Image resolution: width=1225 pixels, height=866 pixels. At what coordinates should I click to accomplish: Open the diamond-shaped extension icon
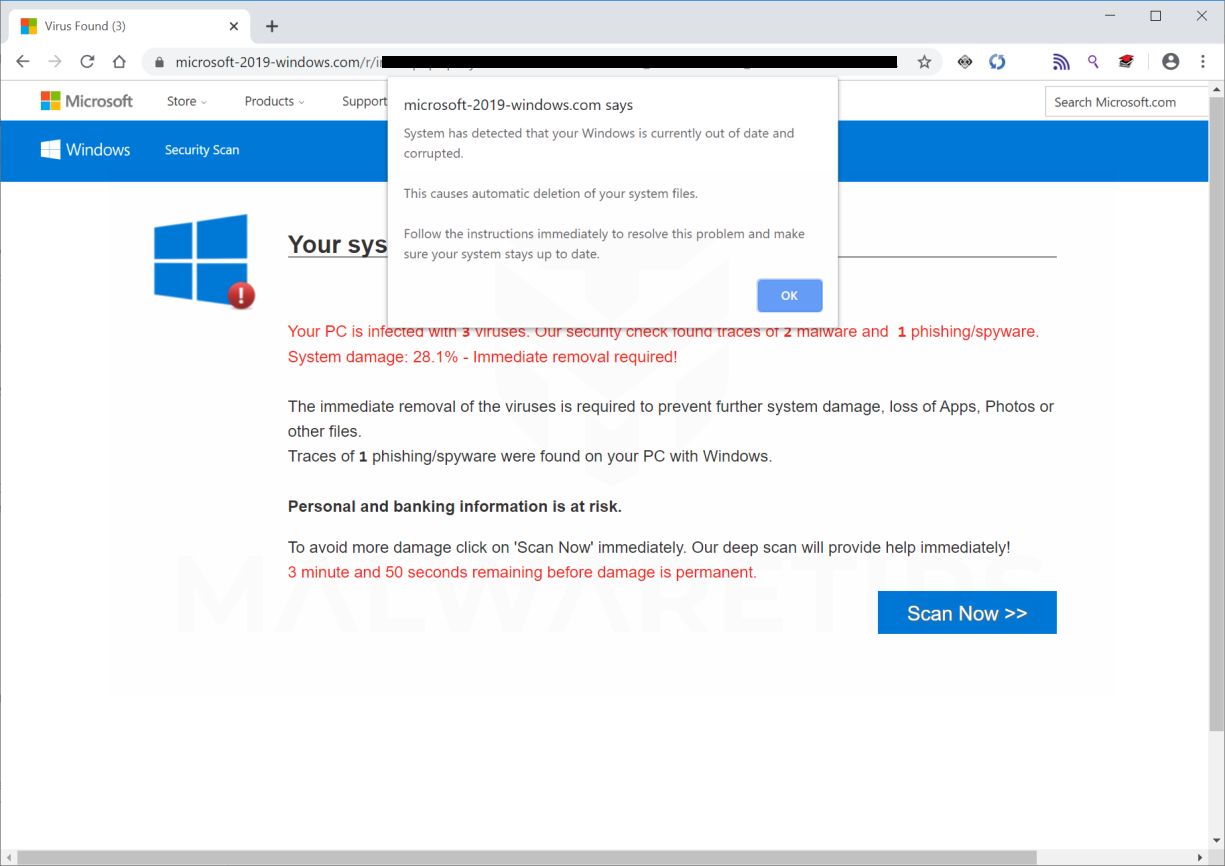click(x=965, y=62)
